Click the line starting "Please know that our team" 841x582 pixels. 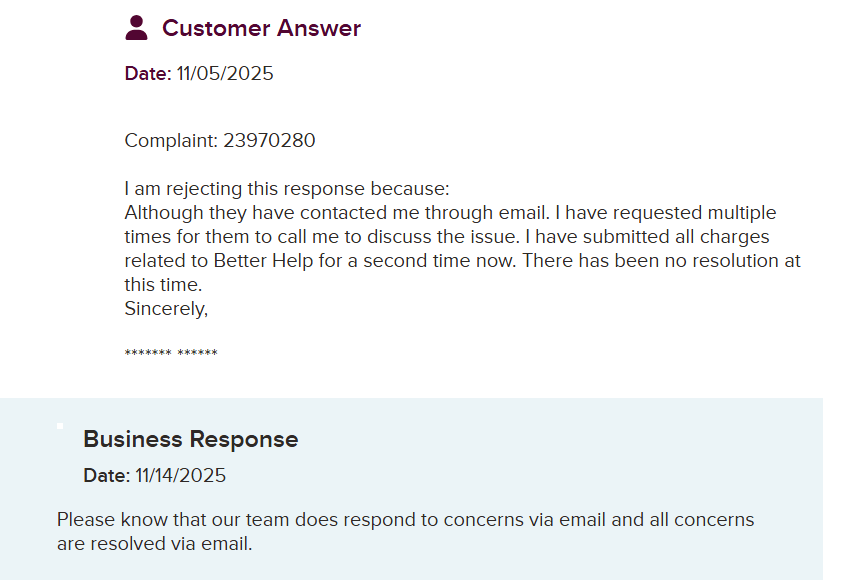click(405, 520)
